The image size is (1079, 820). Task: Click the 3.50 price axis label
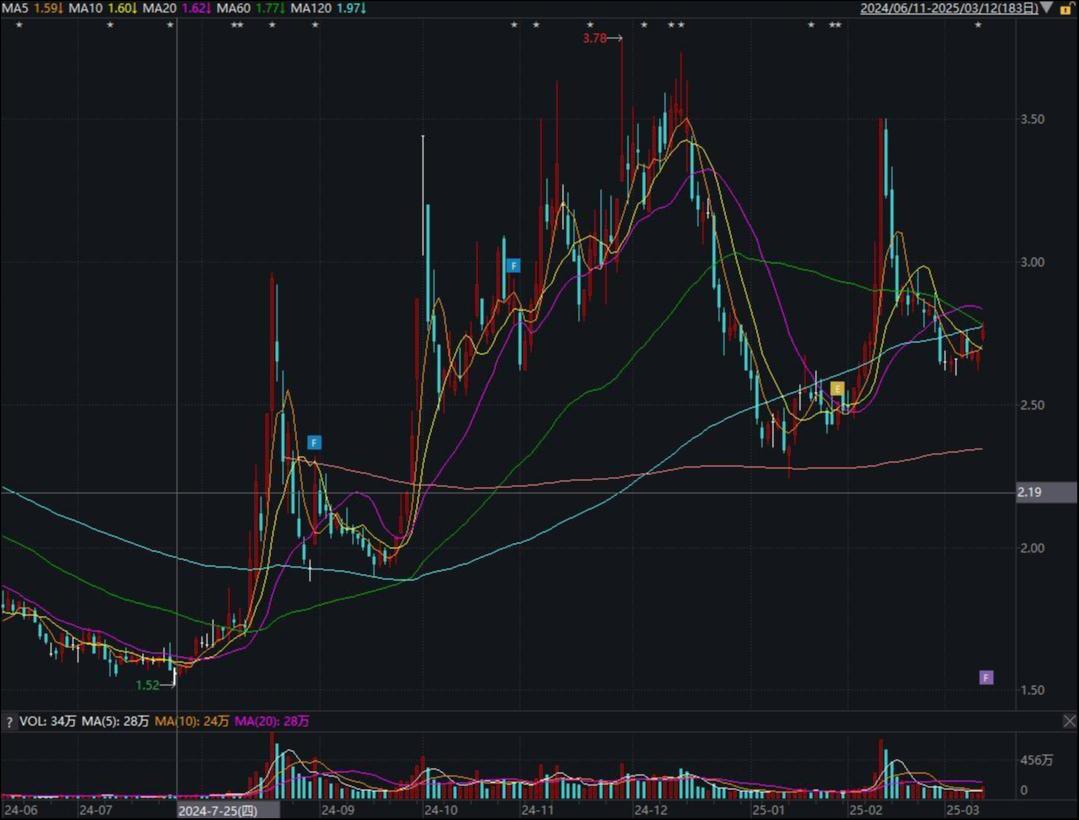(1032, 119)
